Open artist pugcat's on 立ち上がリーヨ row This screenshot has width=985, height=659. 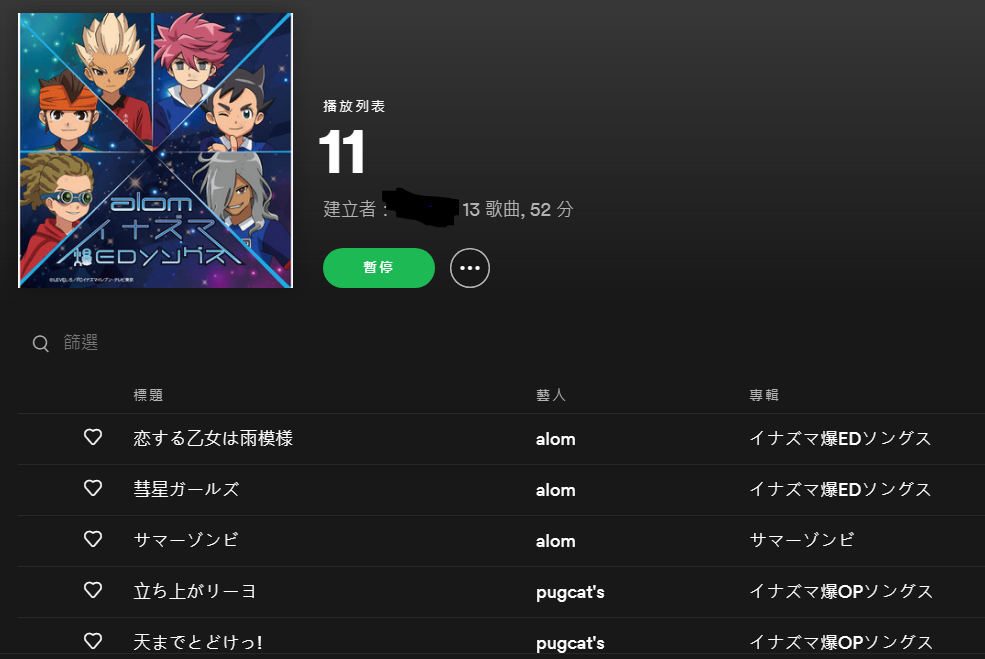(570, 592)
